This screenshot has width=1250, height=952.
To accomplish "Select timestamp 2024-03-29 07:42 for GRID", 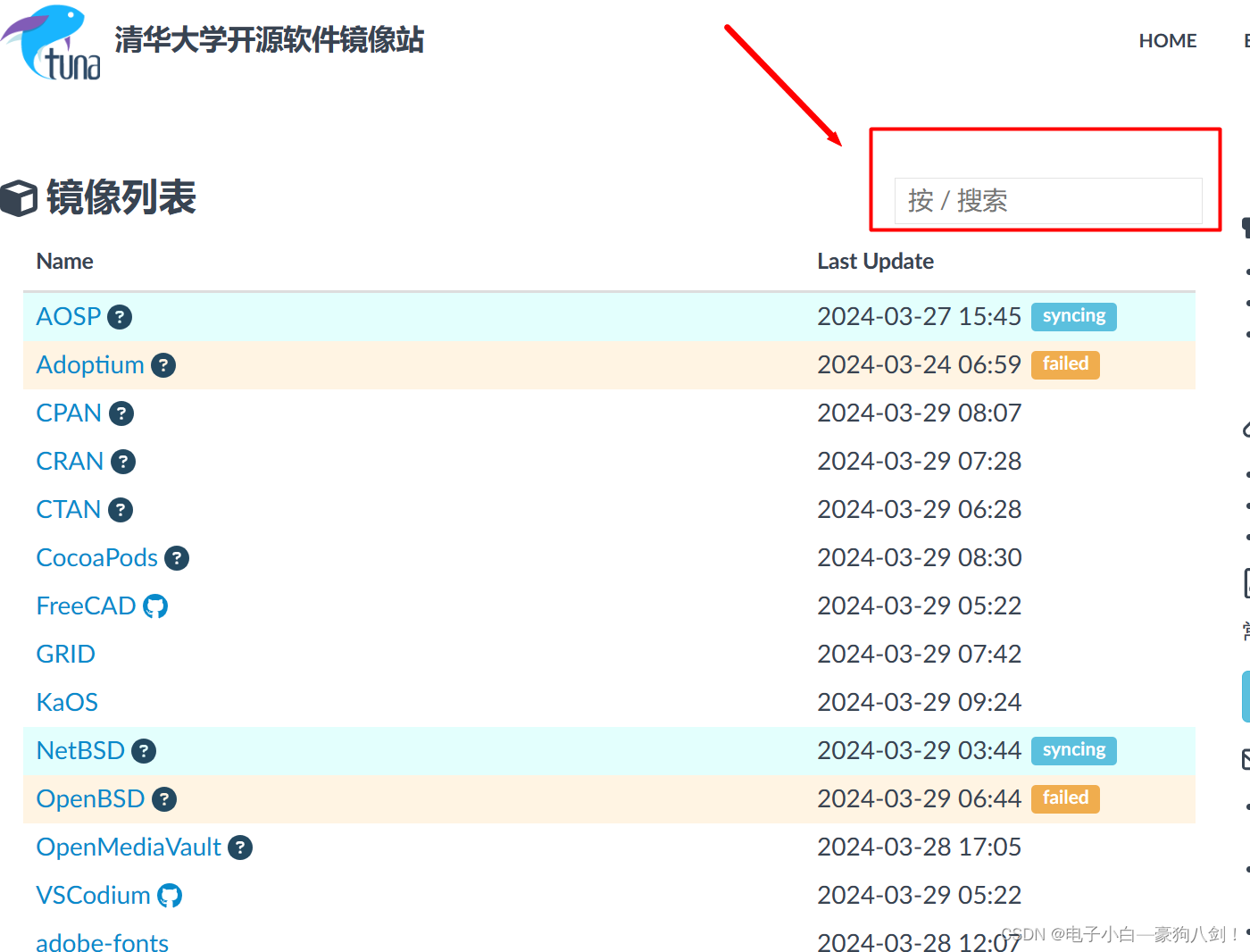I will (x=919, y=654).
